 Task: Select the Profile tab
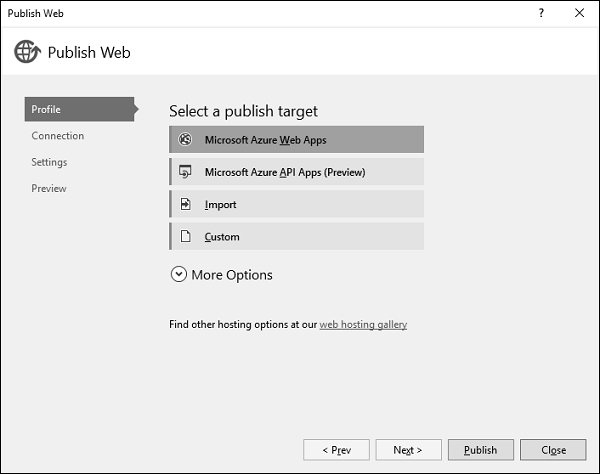pyautogui.click(x=79, y=109)
